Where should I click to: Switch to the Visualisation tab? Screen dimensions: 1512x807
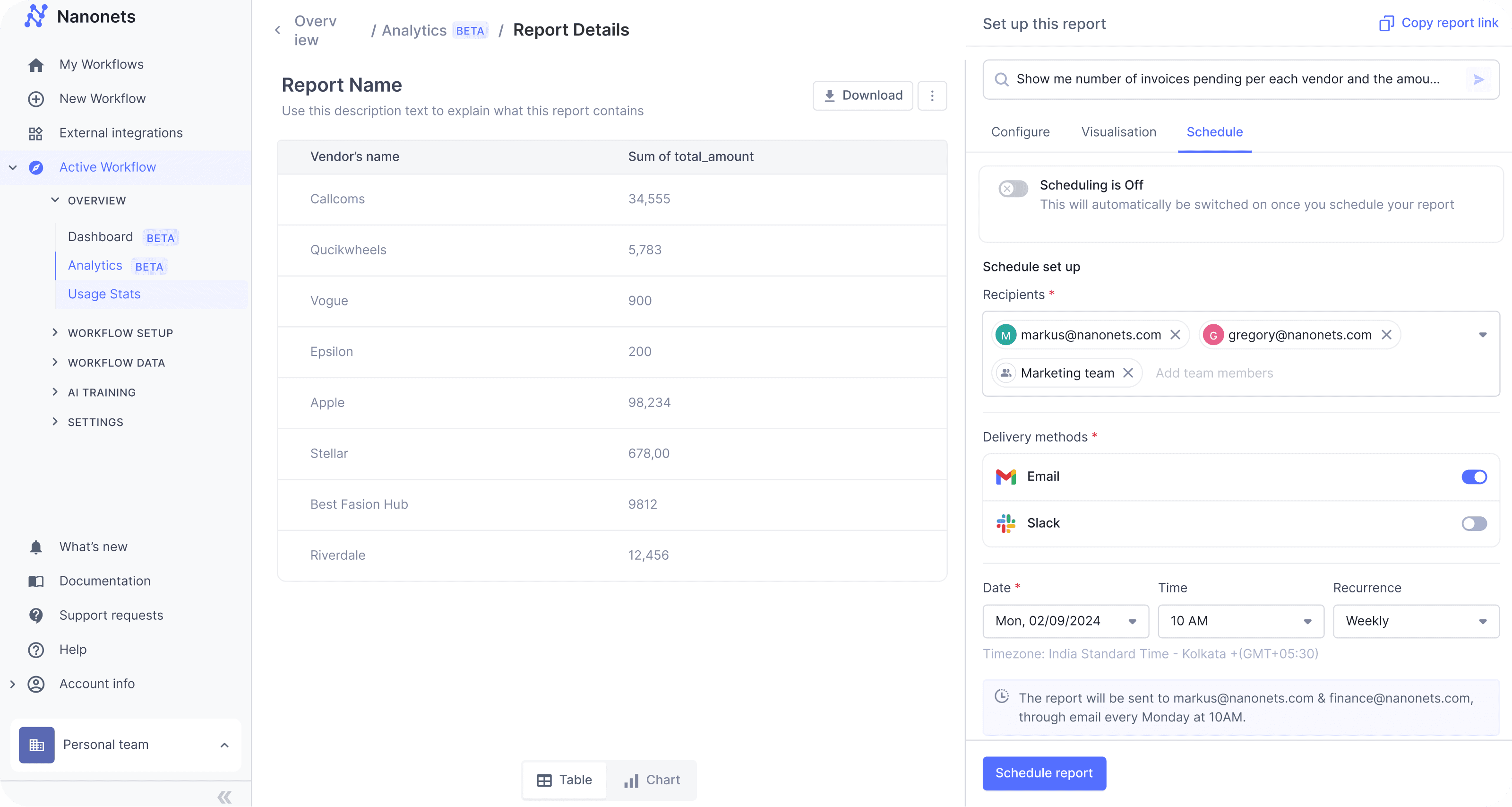1118,132
